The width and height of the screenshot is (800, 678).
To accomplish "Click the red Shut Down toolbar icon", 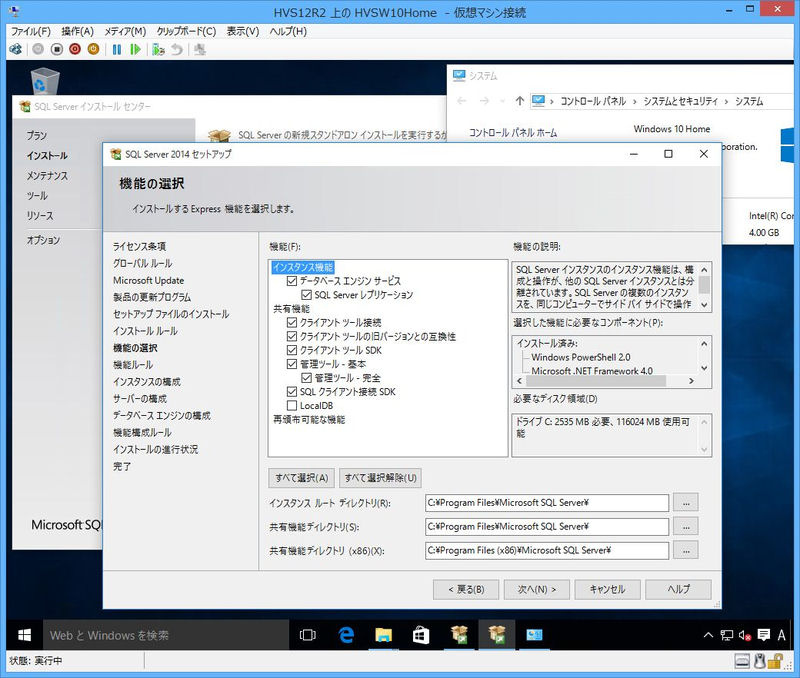I will (x=75, y=49).
